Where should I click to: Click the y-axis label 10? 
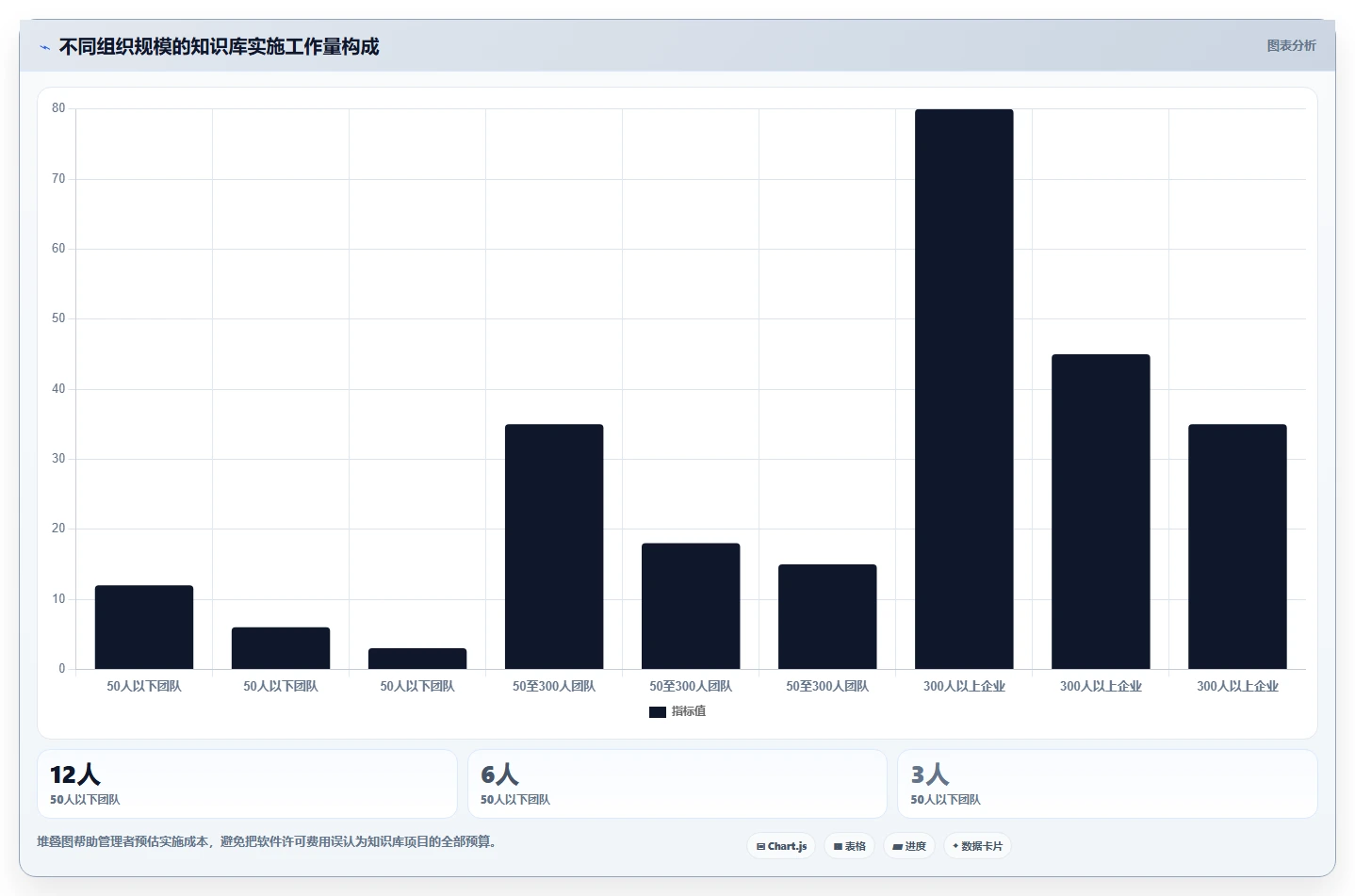tap(58, 599)
